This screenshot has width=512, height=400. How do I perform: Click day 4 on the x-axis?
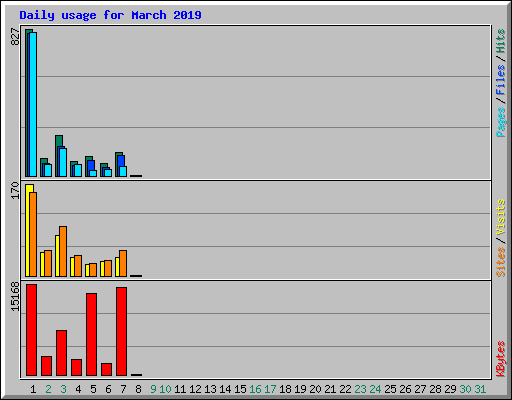78,389
